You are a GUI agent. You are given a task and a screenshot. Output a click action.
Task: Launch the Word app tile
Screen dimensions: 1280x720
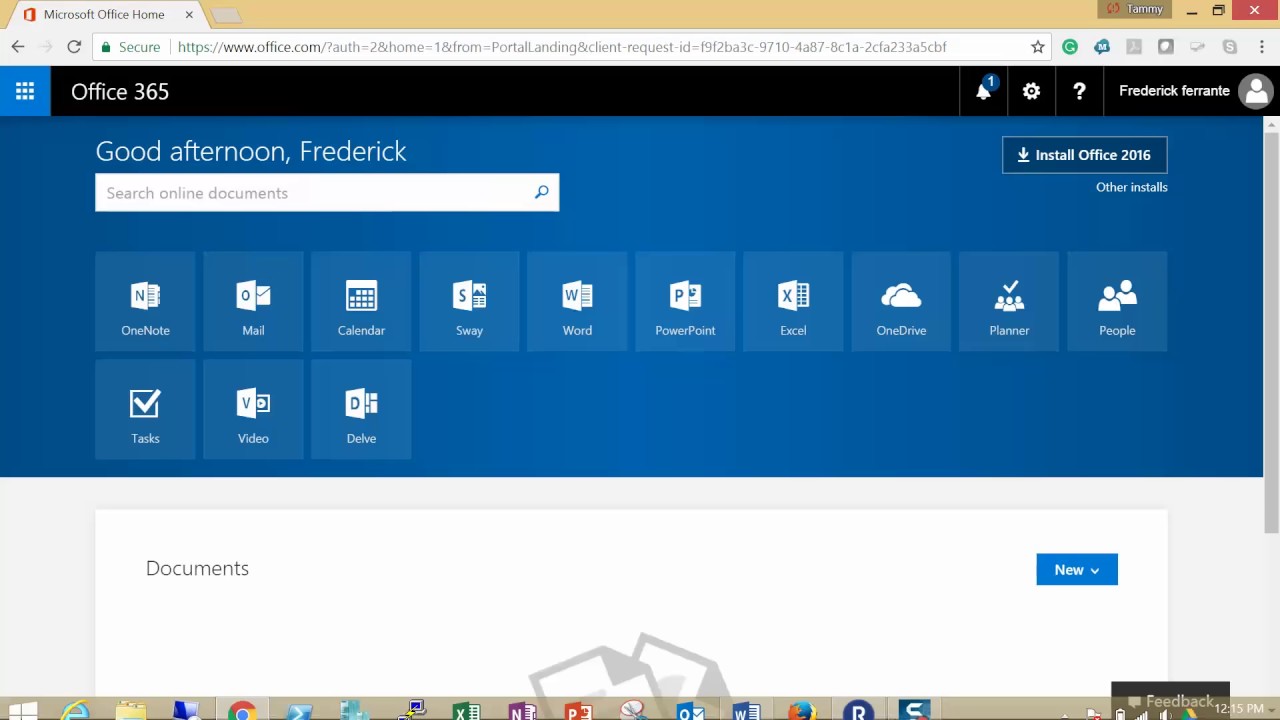(577, 302)
